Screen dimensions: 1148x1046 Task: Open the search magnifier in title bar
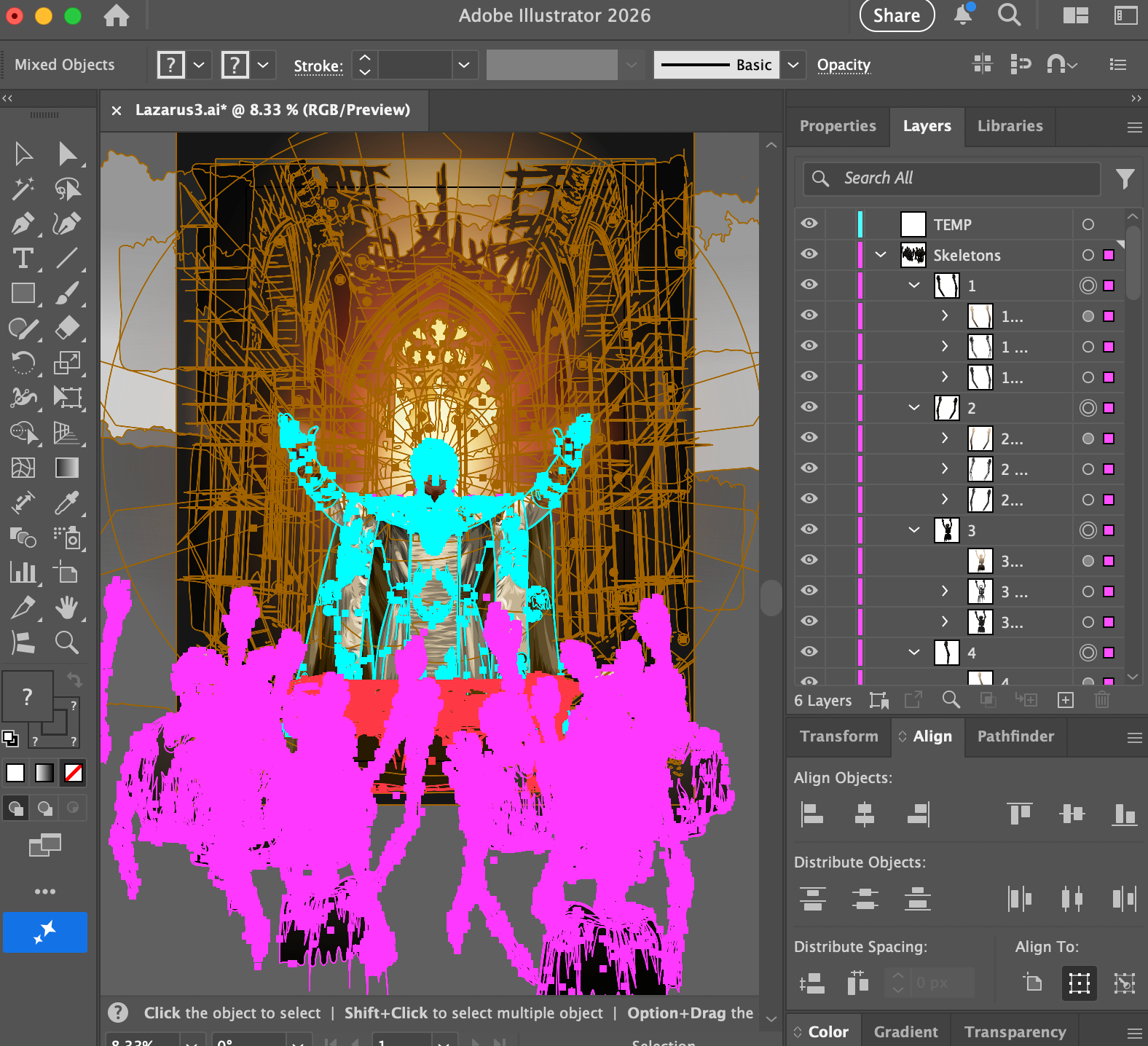click(1009, 15)
